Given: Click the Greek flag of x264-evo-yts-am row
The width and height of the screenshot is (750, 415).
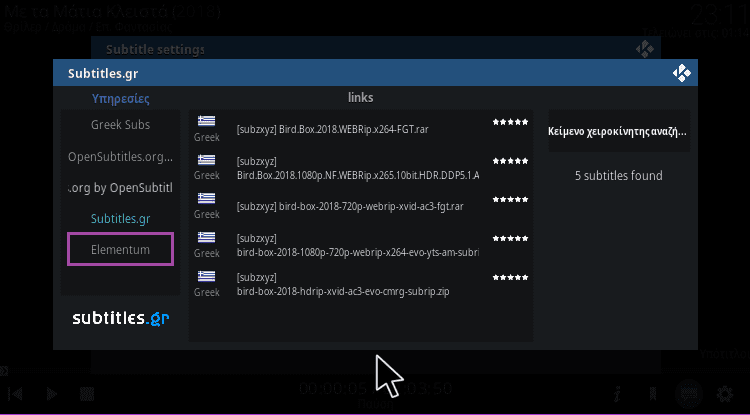Looking at the screenshot, I should [207, 237].
